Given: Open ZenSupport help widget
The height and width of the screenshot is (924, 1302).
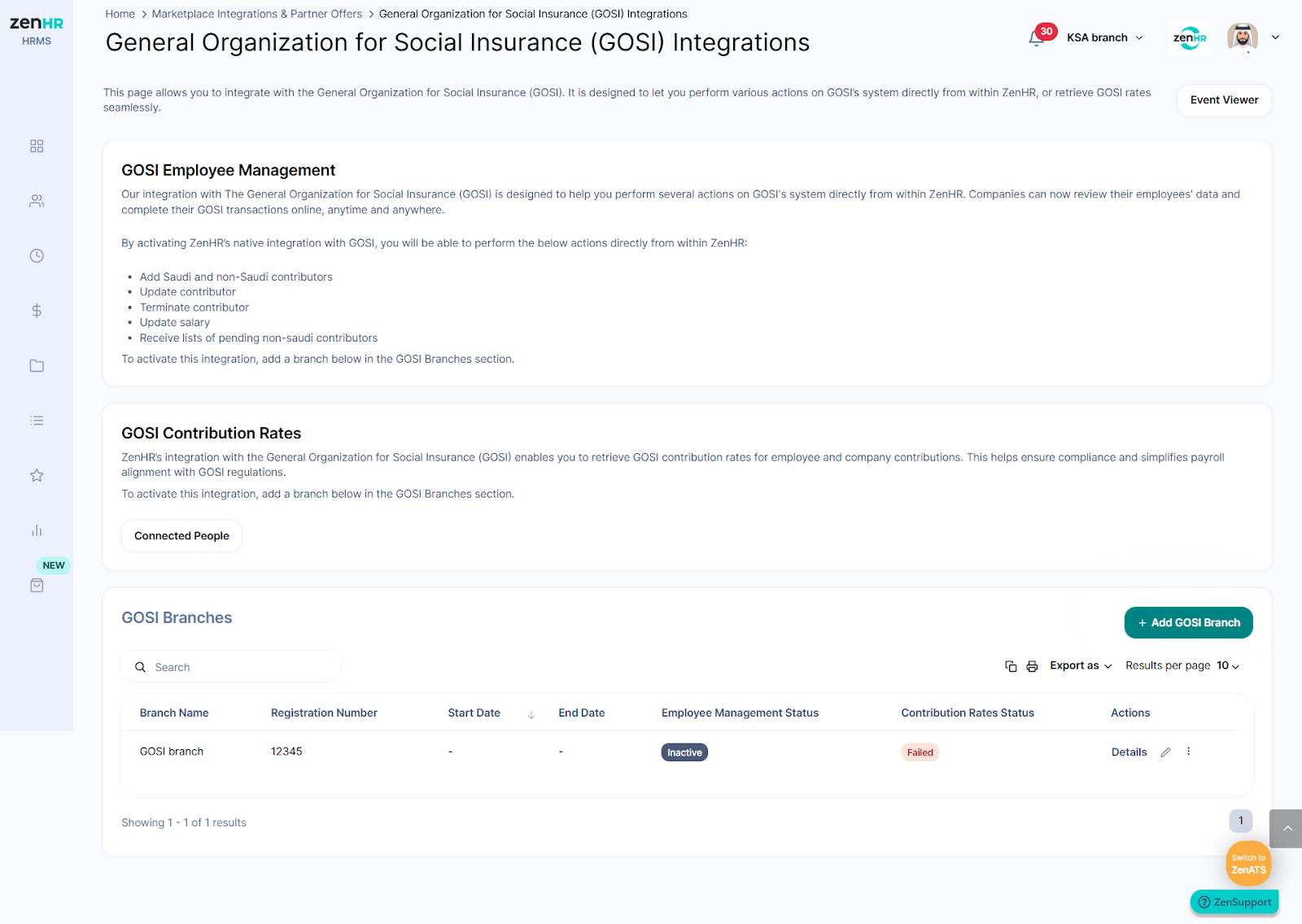Looking at the screenshot, I should (1234, 902).
